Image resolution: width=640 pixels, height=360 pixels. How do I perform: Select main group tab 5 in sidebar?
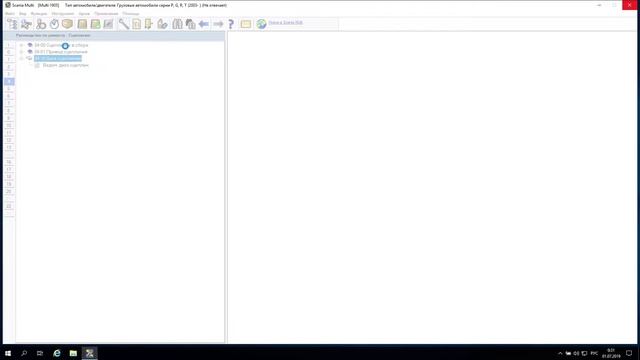click(9, 89)
